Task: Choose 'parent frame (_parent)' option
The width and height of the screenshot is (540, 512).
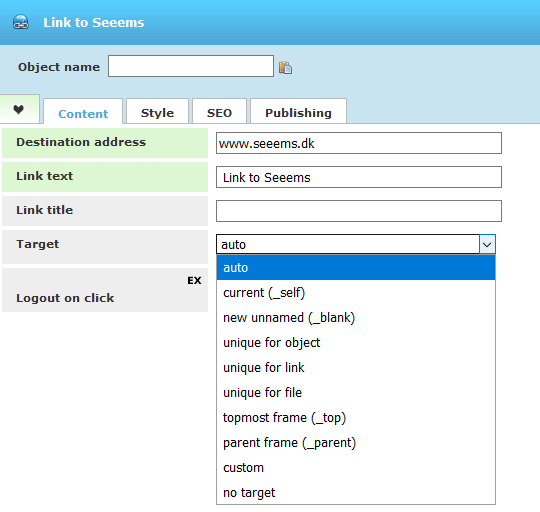Action: point(356,442)
